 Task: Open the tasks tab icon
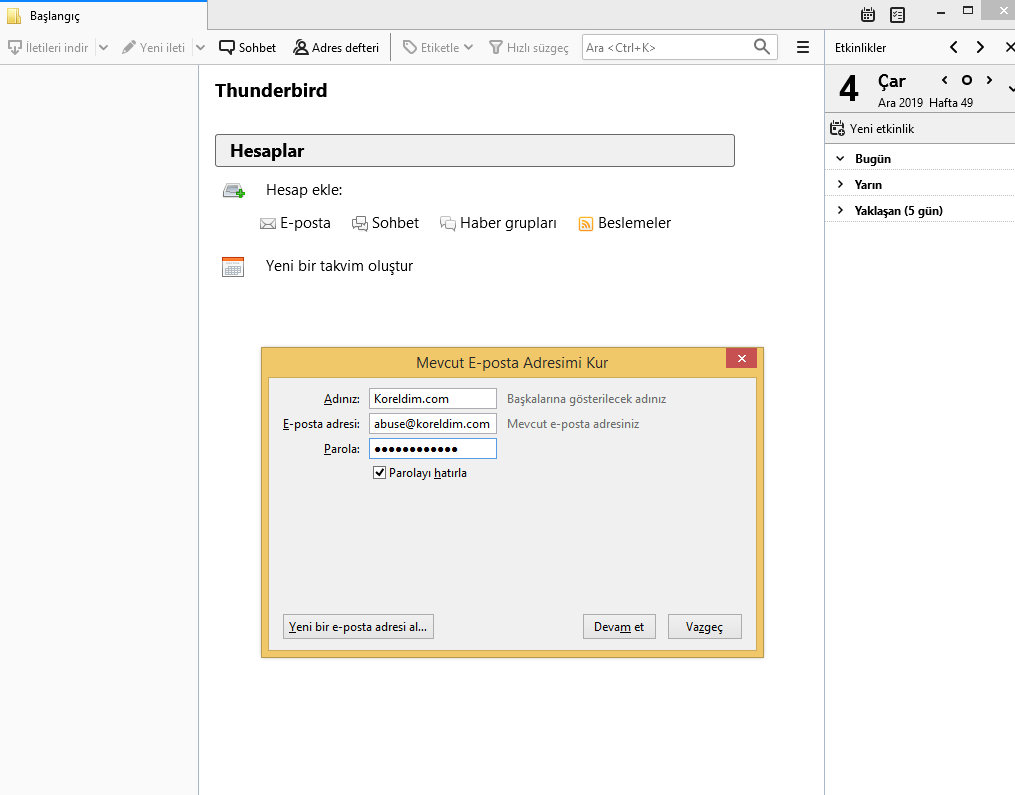click(897, 15)
